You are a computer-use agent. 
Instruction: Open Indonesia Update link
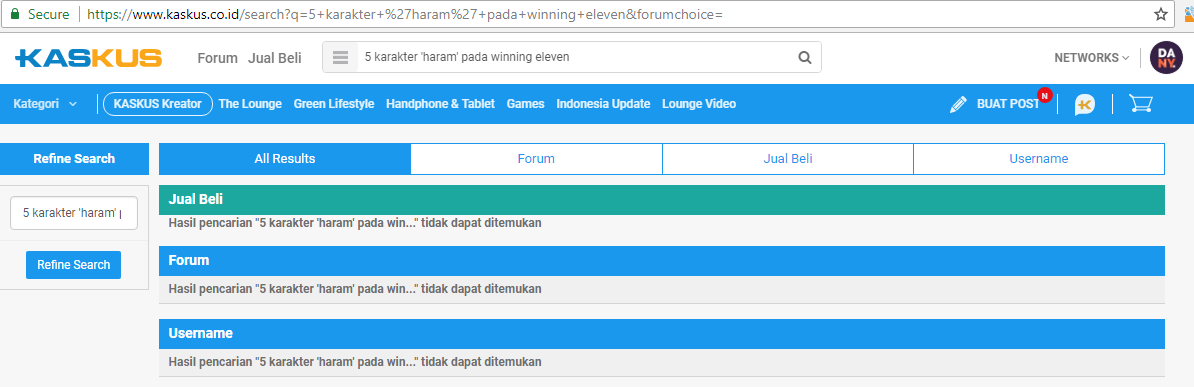[x=603, y=104]
